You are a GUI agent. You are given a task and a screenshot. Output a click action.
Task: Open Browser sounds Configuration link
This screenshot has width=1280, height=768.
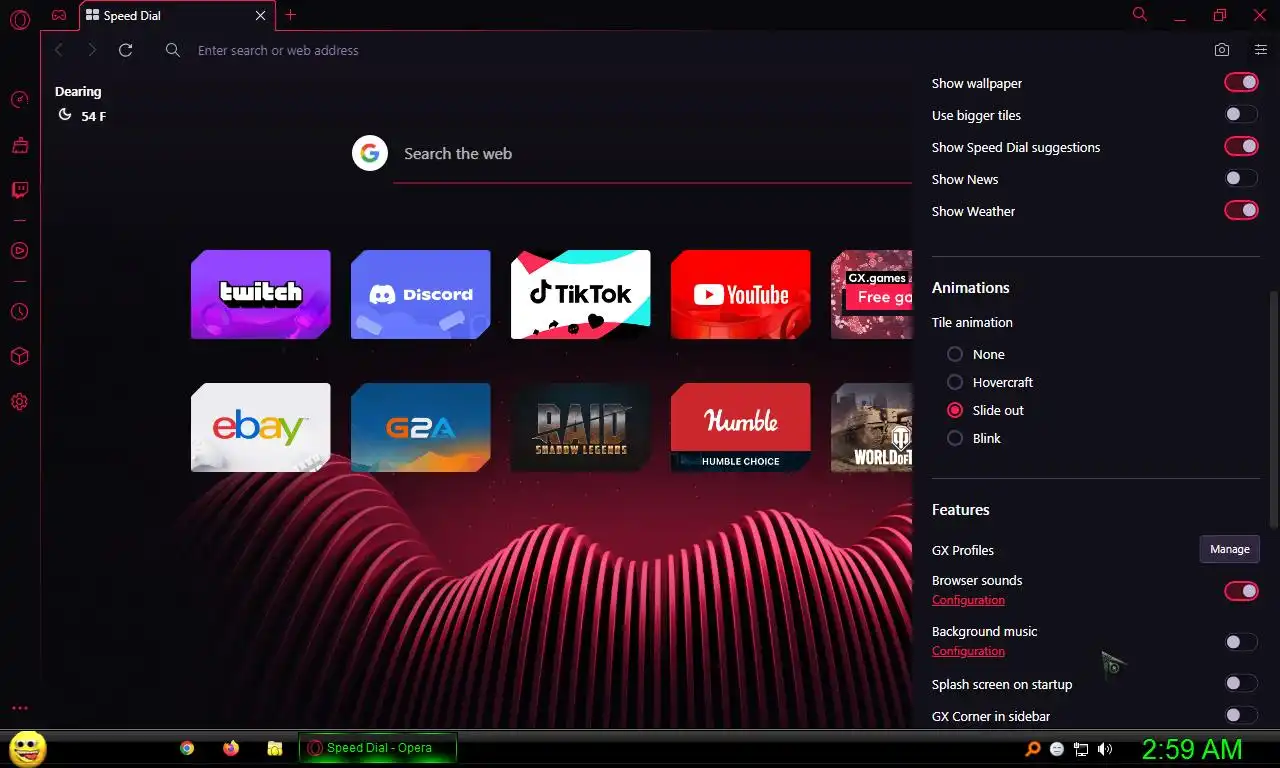point(968,600)
